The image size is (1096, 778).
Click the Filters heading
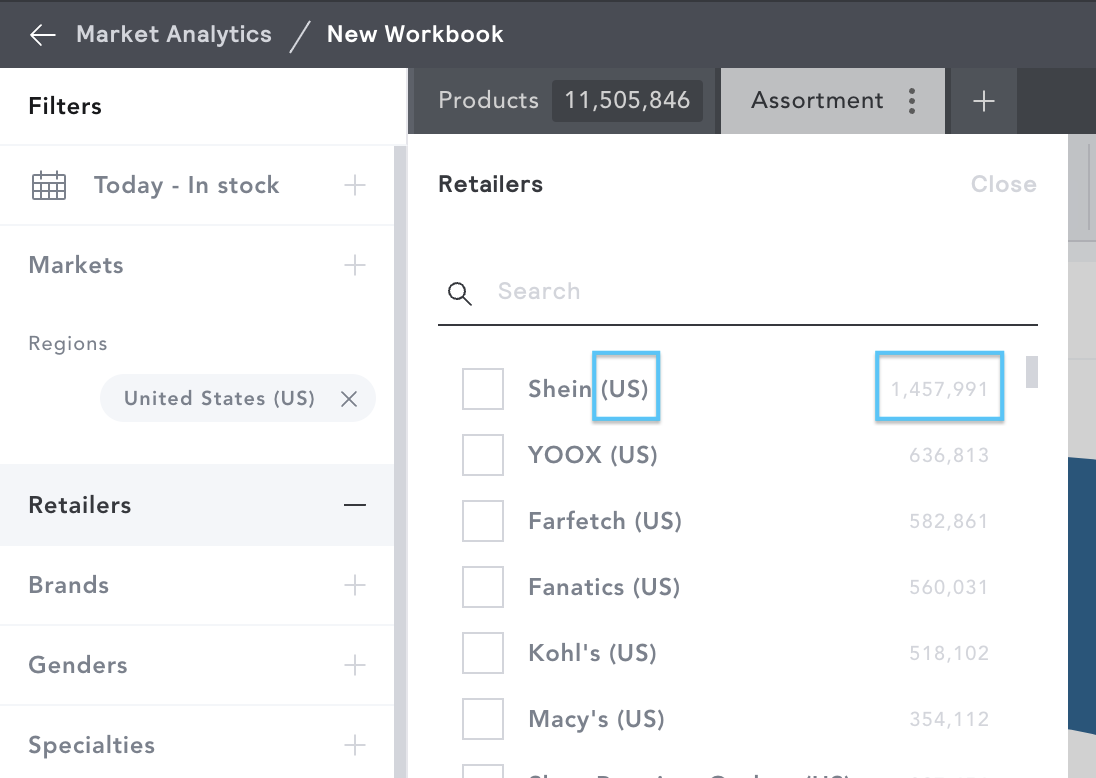pos(65,106)
